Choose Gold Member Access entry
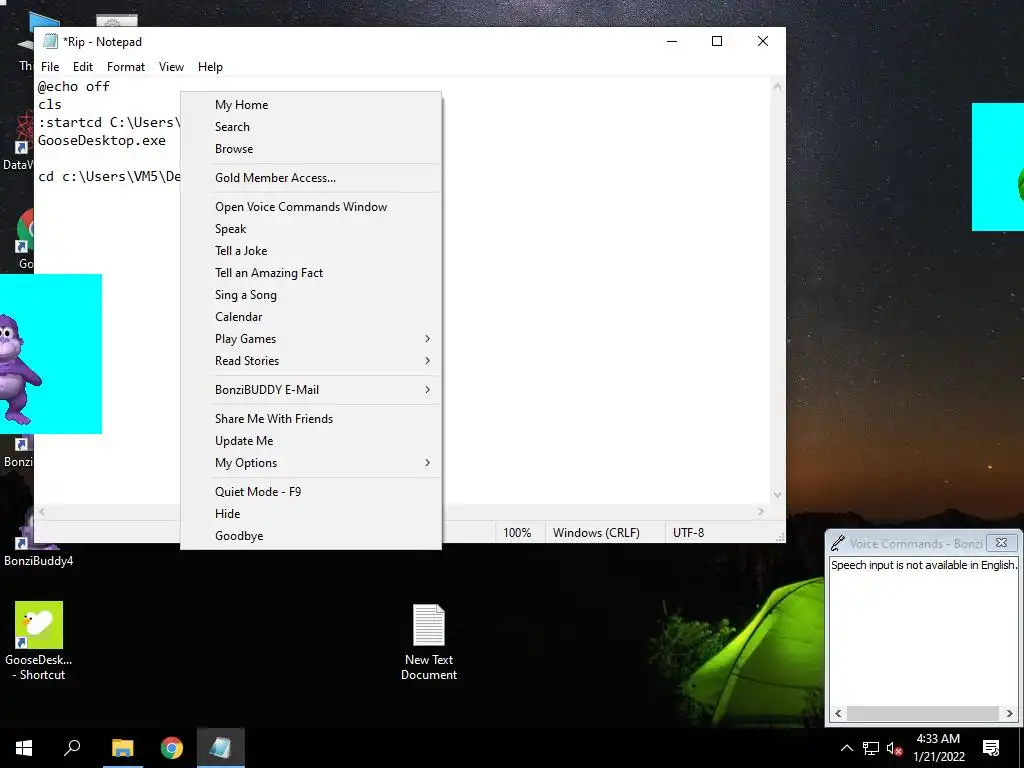Screen dimensions: 1024x768 (311, 178)
